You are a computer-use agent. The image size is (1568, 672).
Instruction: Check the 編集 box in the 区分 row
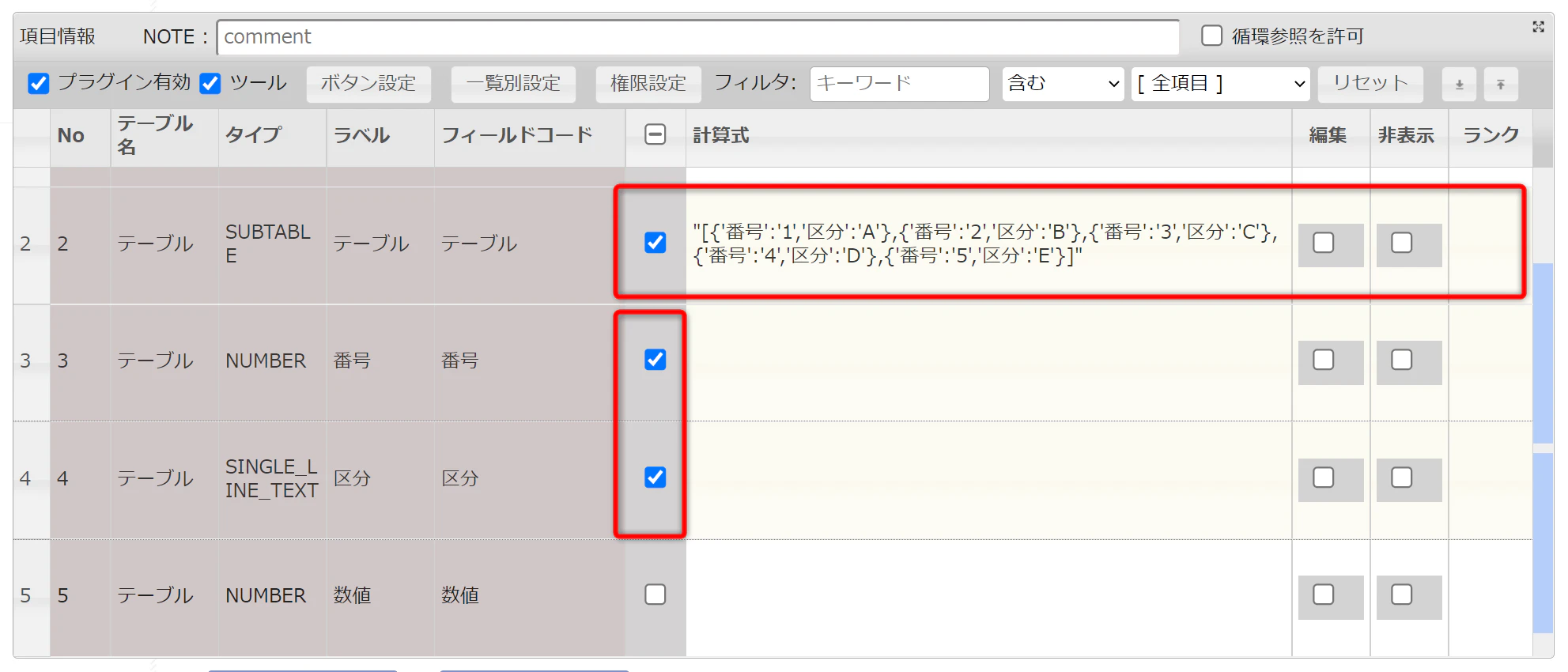pyautogui.click(x=1324, y=478)
